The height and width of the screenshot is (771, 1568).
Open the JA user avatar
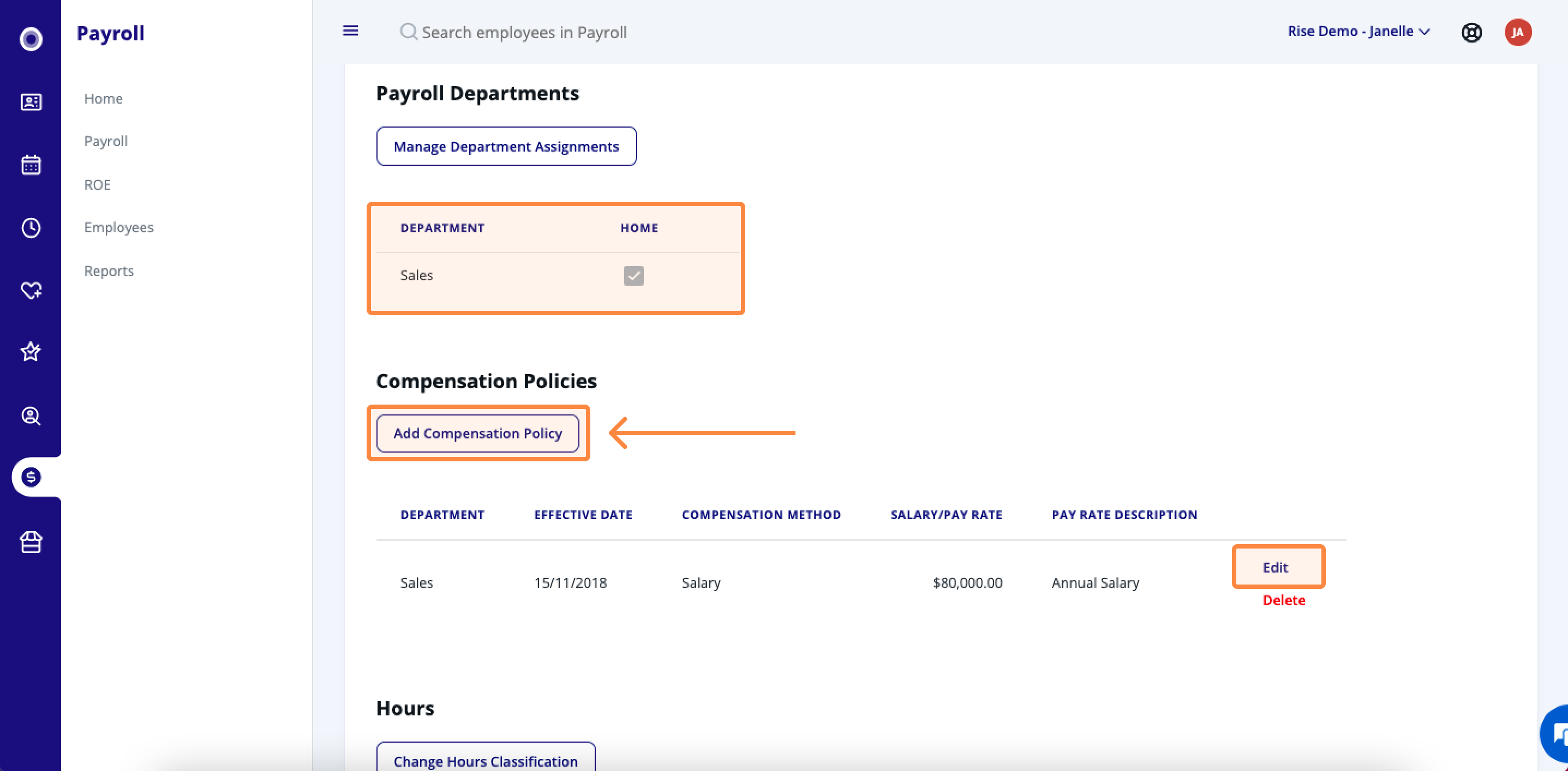(x=1517, y=32)
